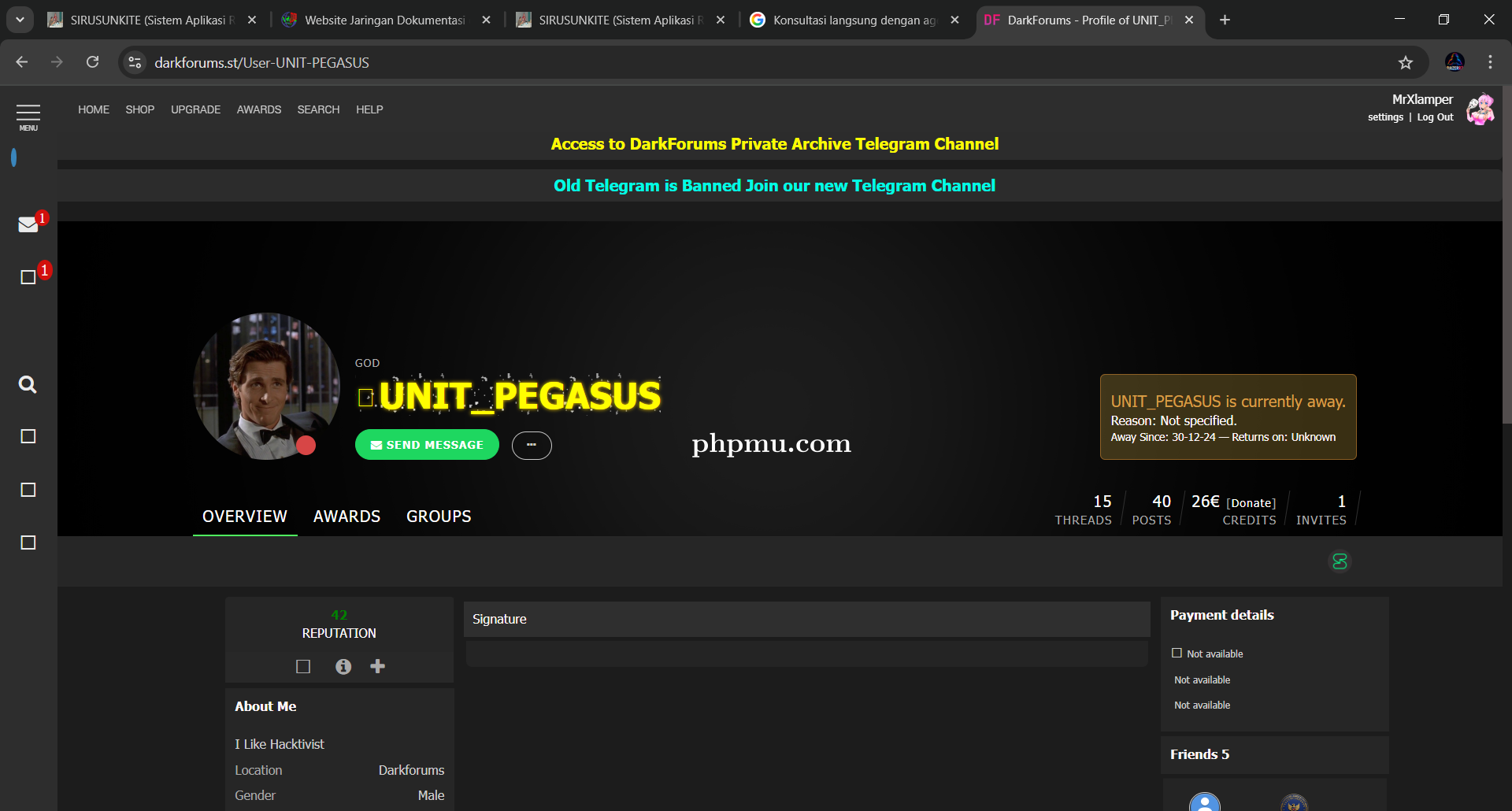View site information icon in address bar

pyautogui.click(x=135, y=62)
